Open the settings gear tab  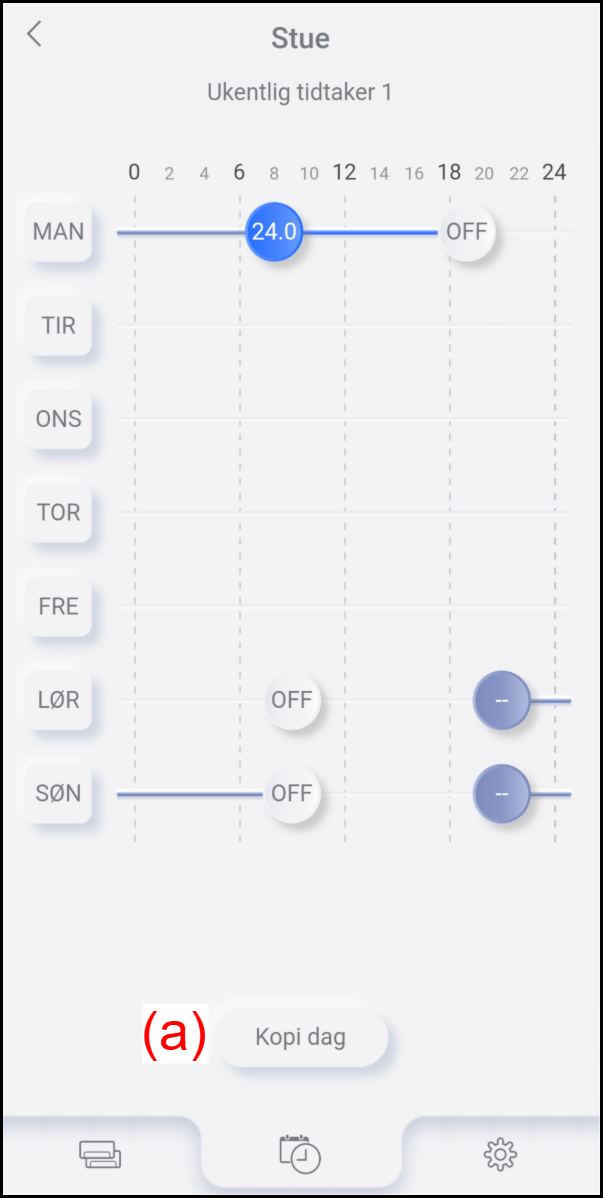tap(500, 1156)
